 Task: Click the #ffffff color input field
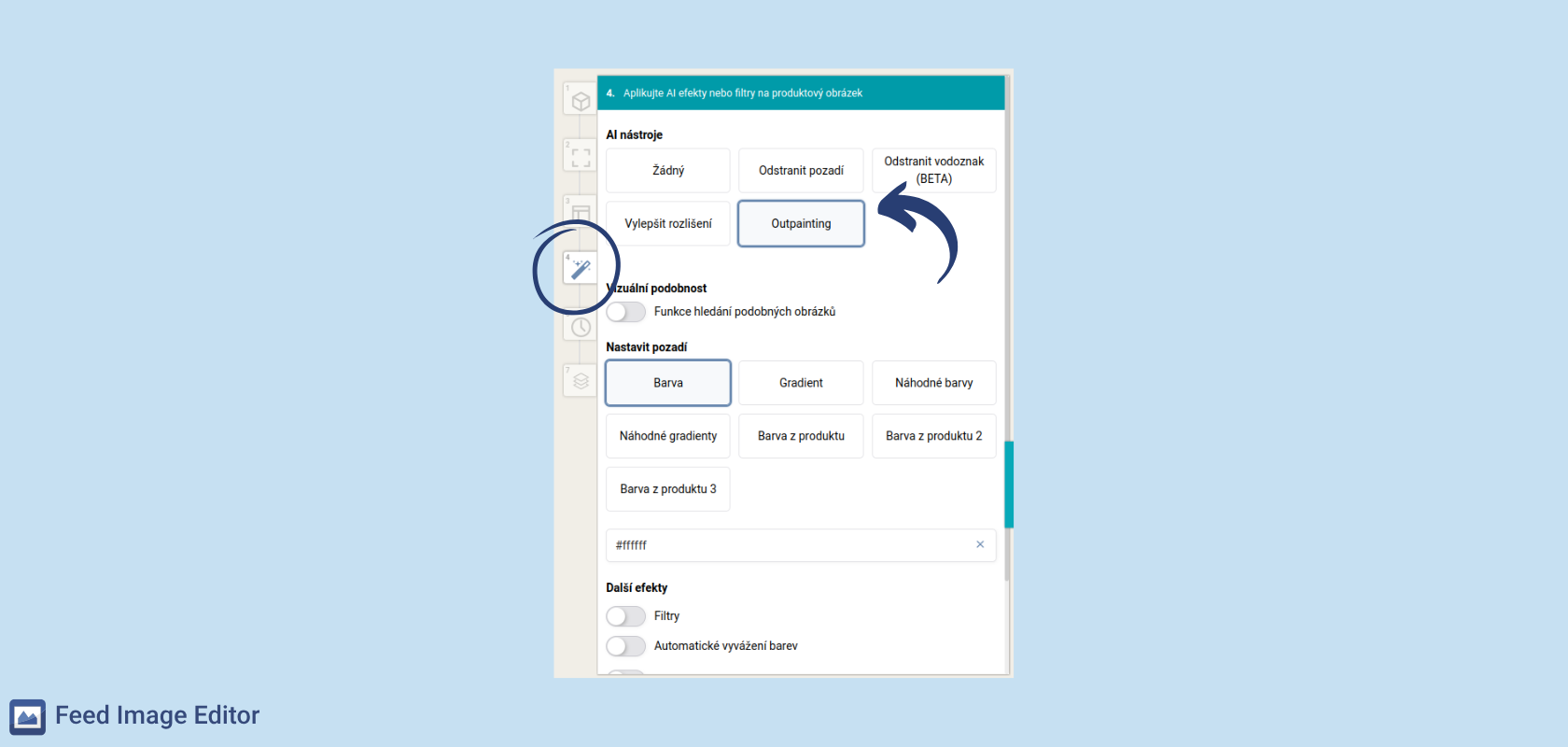[784, 545]
